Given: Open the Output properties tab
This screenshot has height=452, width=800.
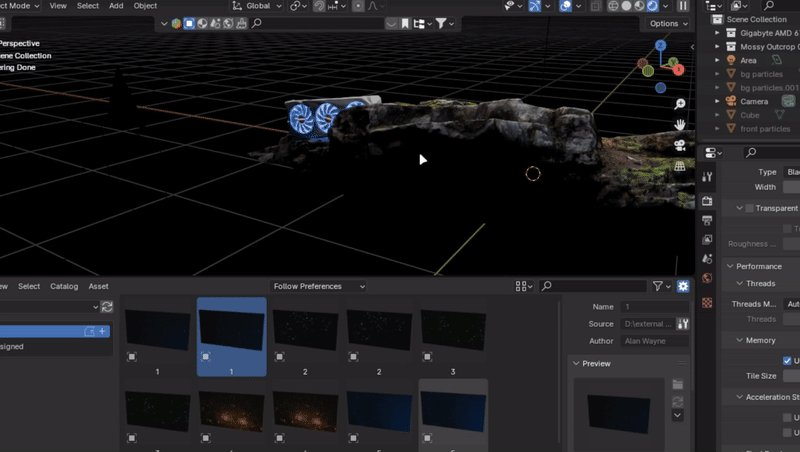Looking at the screenshot, I should (x=707, y=220).
